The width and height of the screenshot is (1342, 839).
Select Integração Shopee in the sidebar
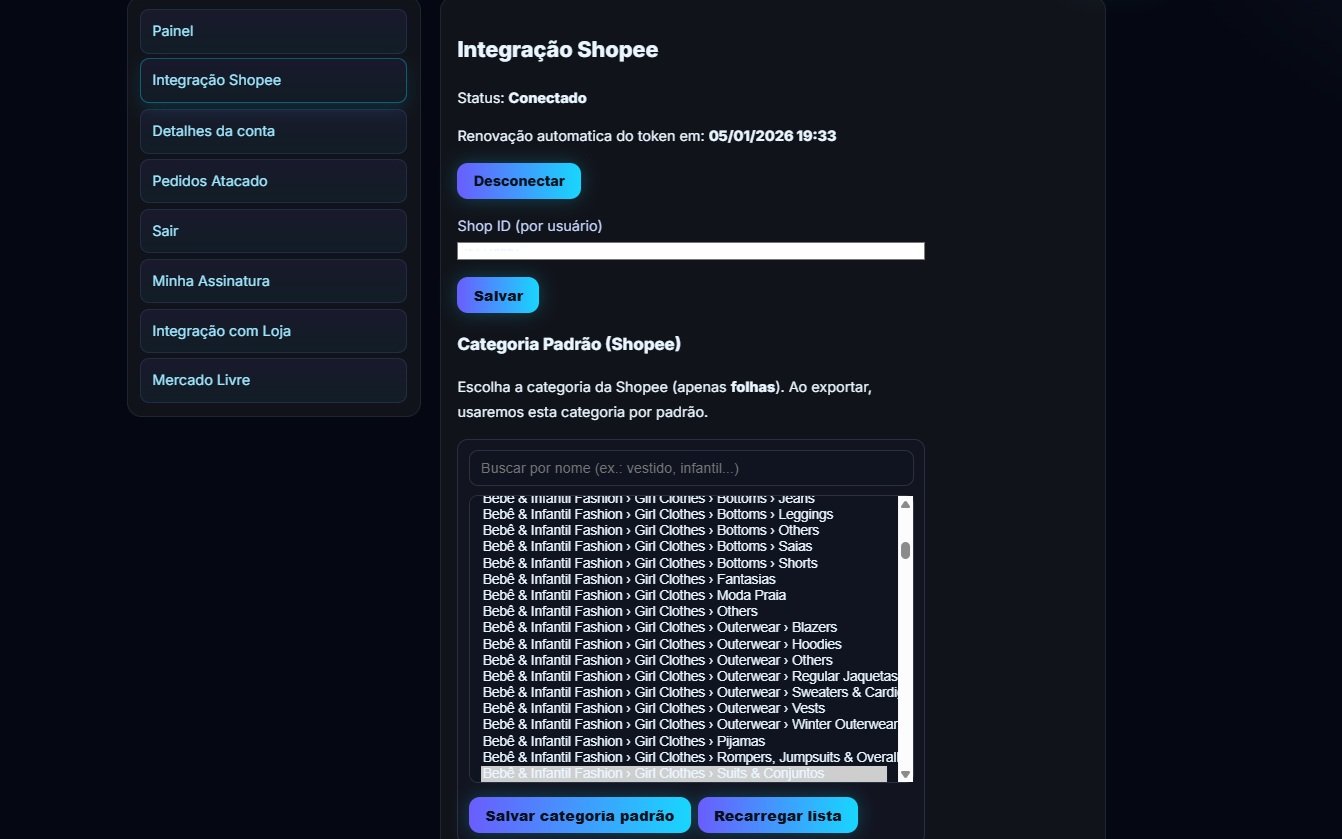pyautogui.click(x=272, y=80)
